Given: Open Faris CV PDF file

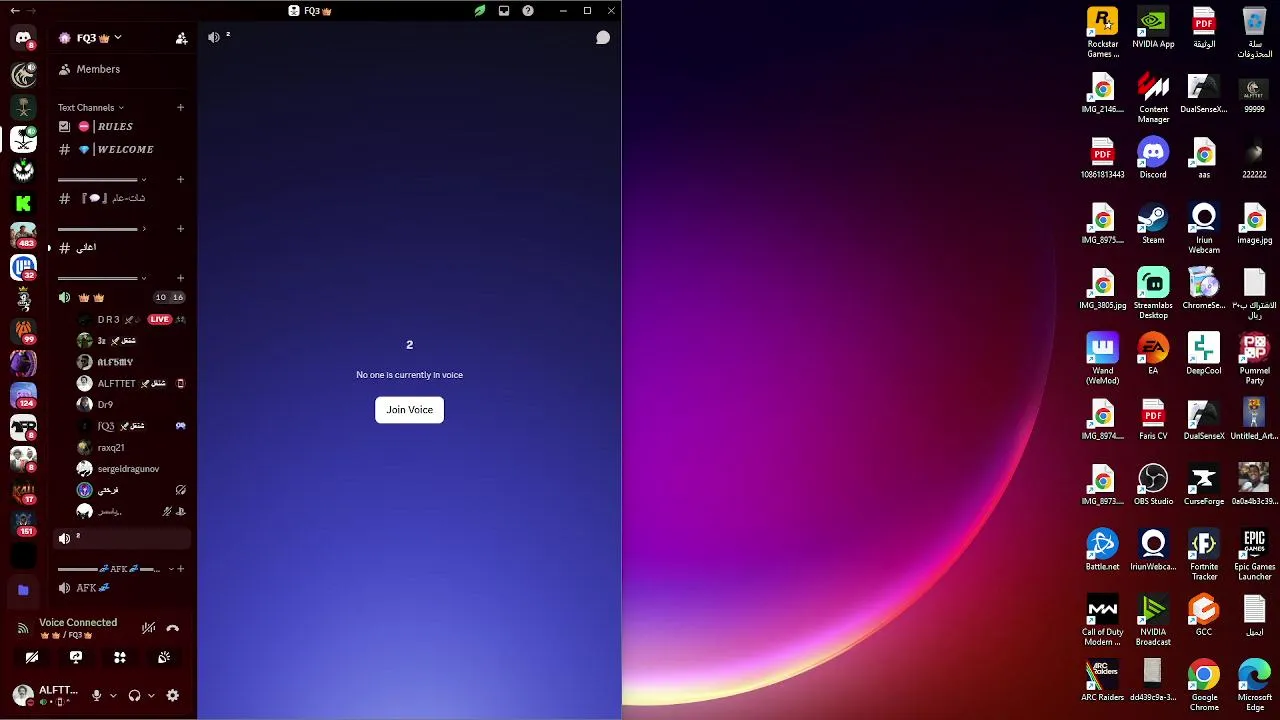Looking at the screenshot, I should pos(1153,420).
